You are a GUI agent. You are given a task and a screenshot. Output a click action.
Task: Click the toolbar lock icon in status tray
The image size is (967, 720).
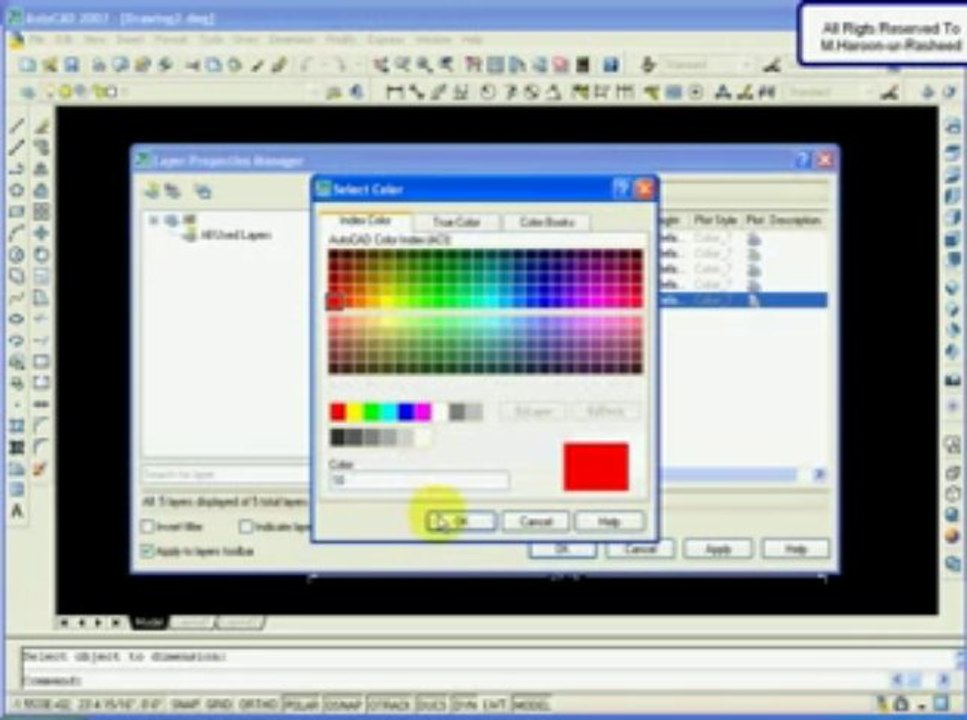[x=901, y=703]
